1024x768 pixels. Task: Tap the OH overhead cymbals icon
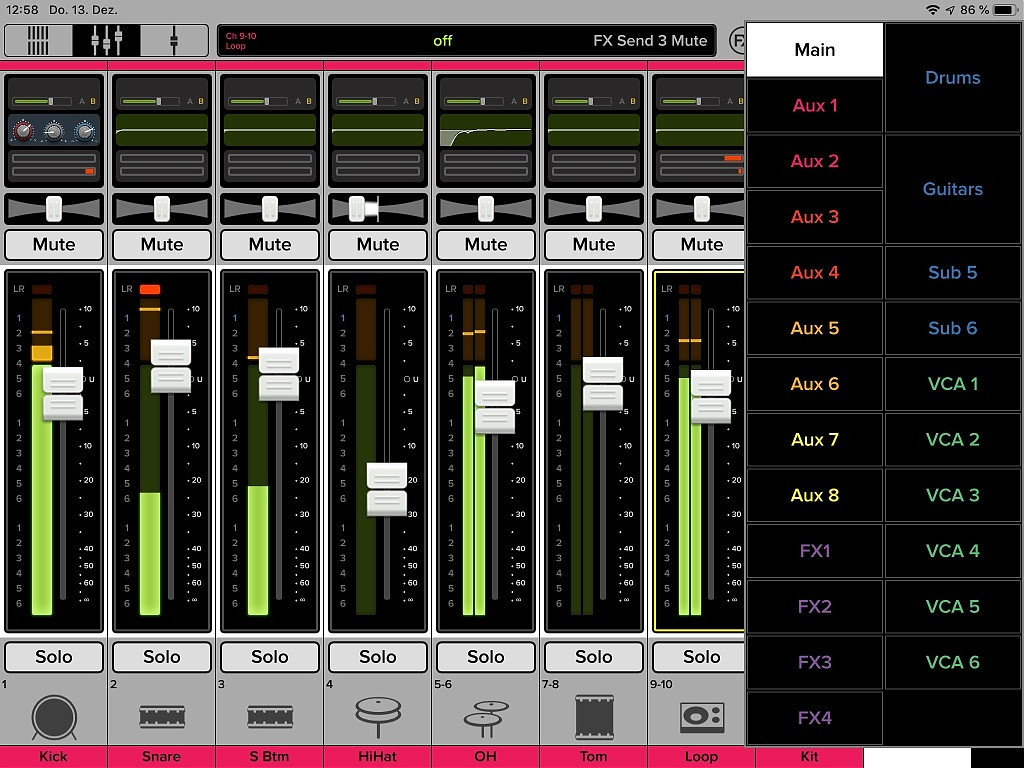coord(486,716)
